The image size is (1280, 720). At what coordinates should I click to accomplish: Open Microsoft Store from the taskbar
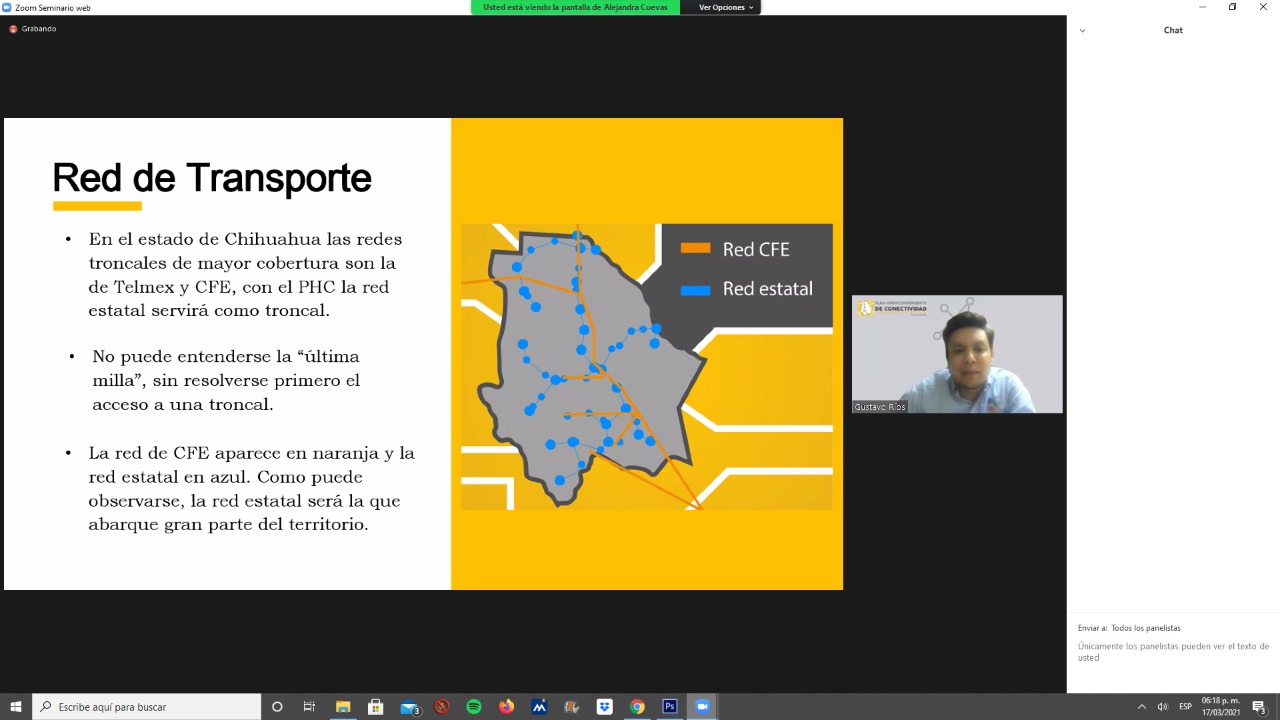375,706
